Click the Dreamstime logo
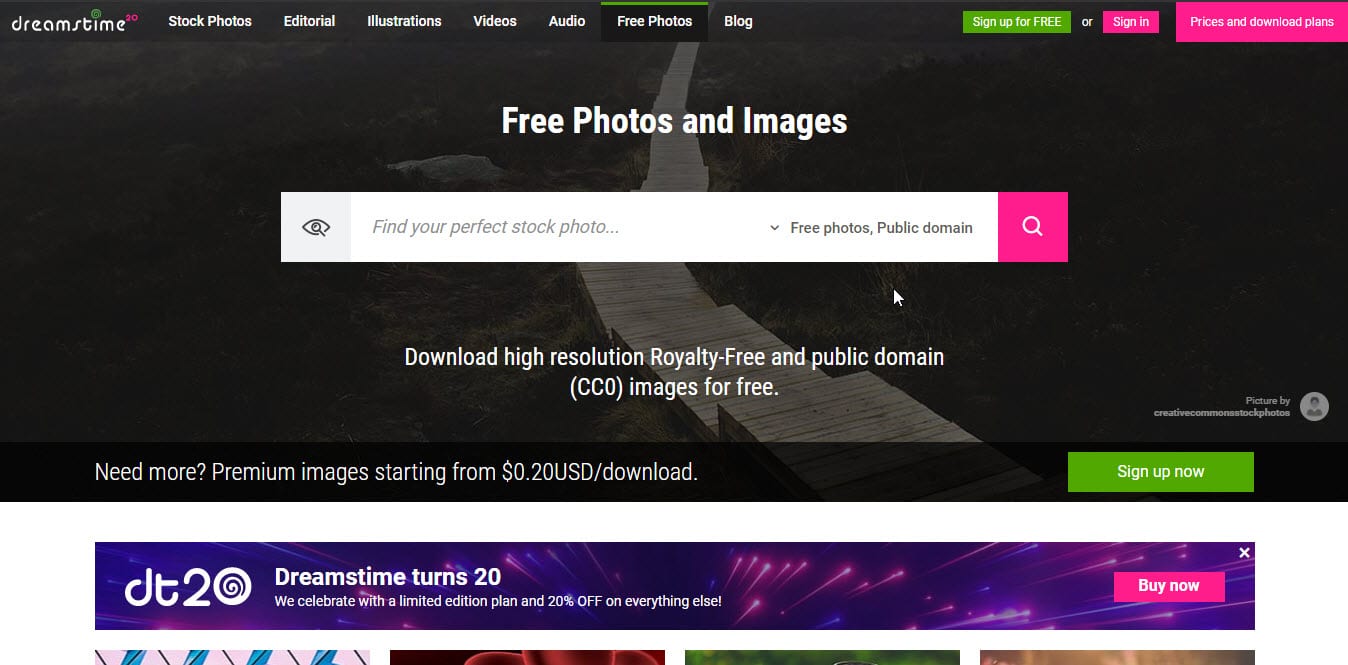This screenshot has width=1348, height=665. (74, 21)
